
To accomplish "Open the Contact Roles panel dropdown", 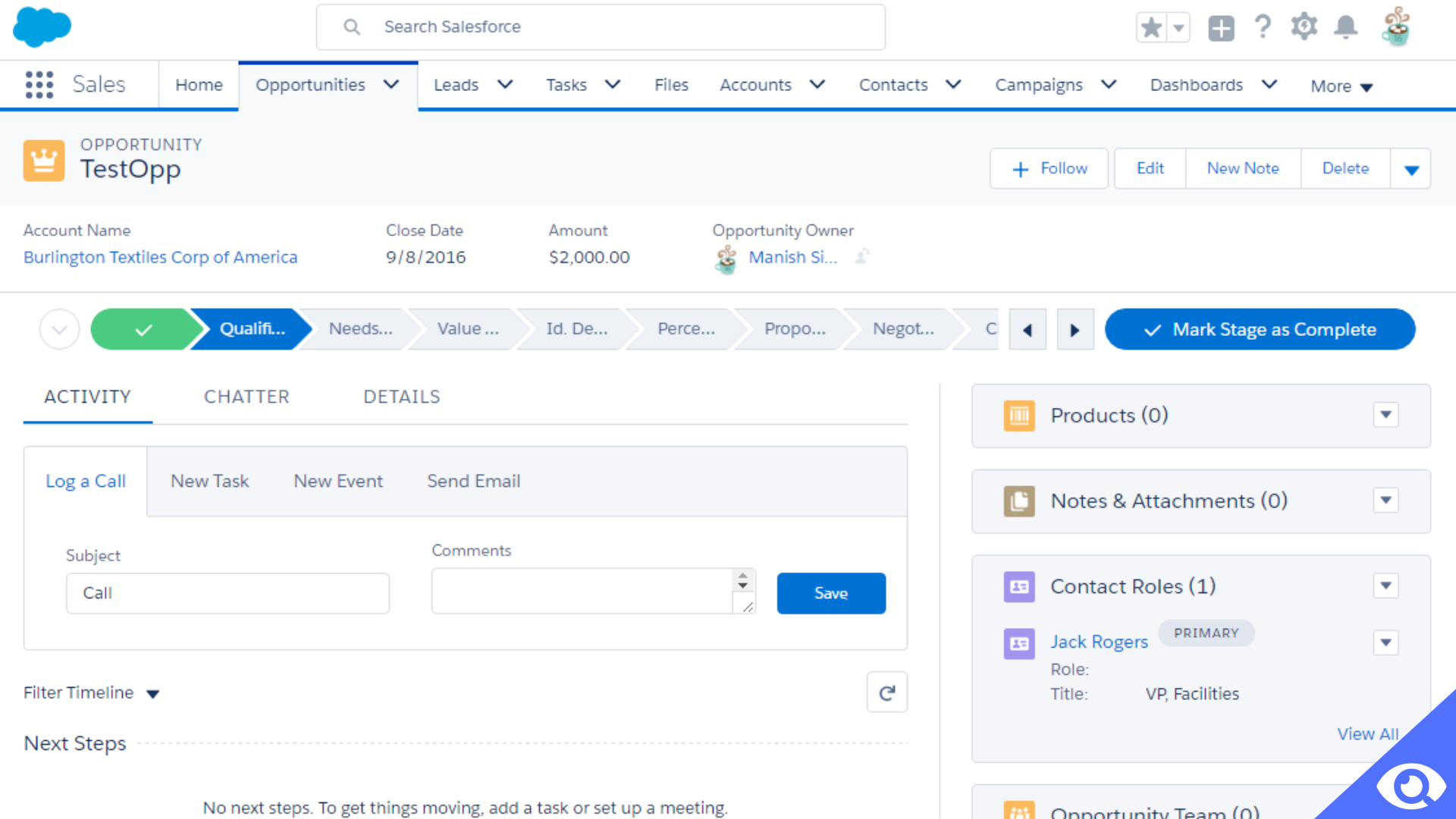I will point(1386,586).
